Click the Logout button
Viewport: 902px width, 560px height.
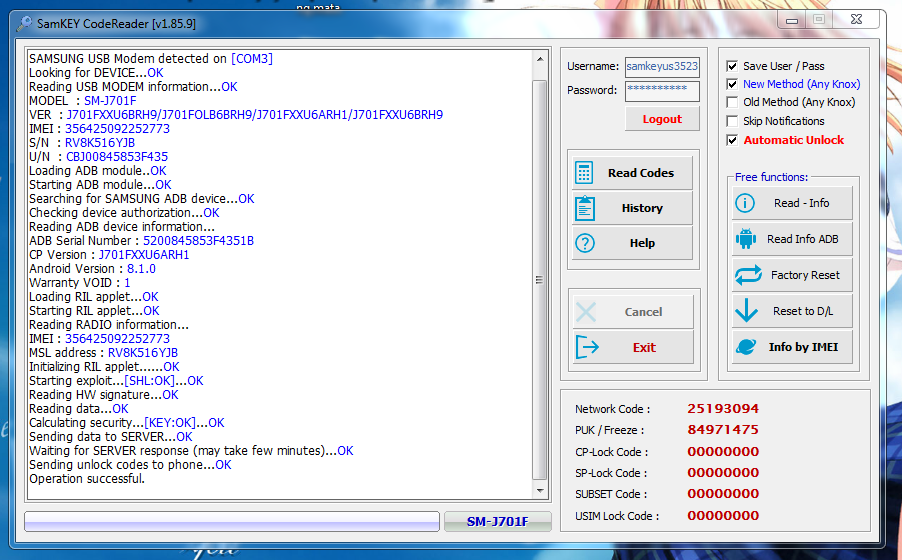tap(662, 119)
